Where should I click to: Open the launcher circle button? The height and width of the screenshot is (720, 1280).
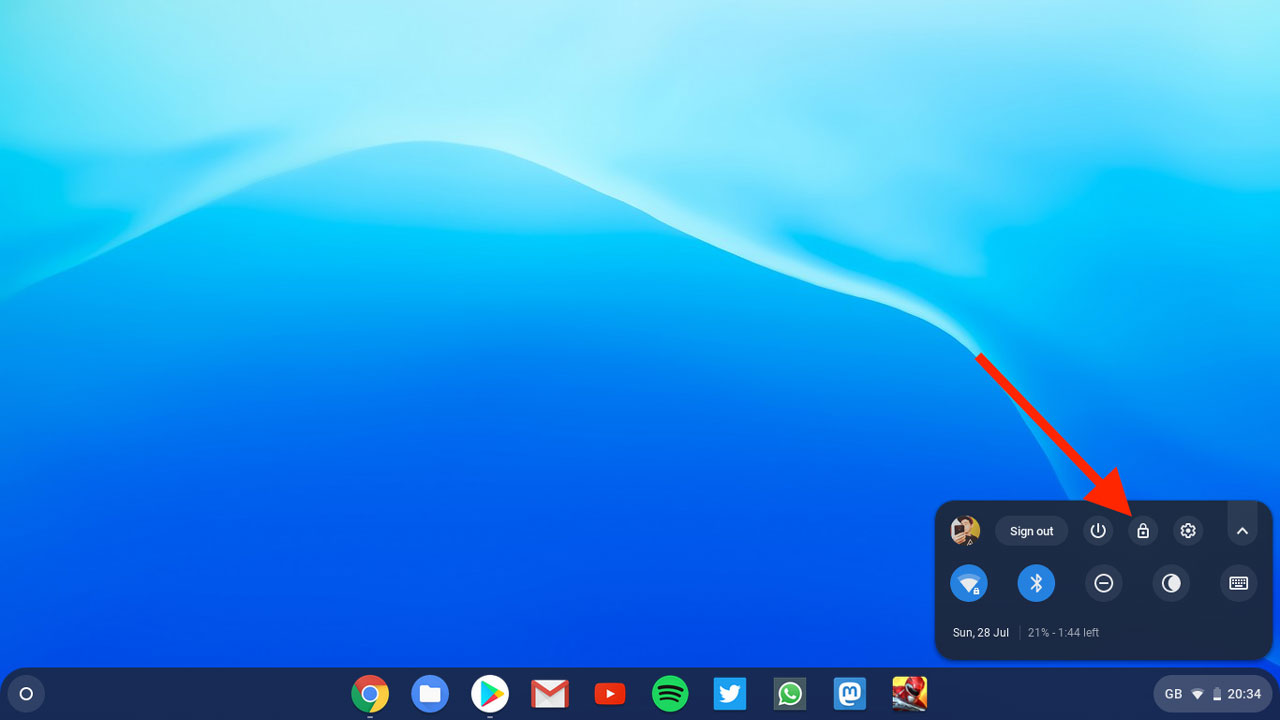coord(27,693)
